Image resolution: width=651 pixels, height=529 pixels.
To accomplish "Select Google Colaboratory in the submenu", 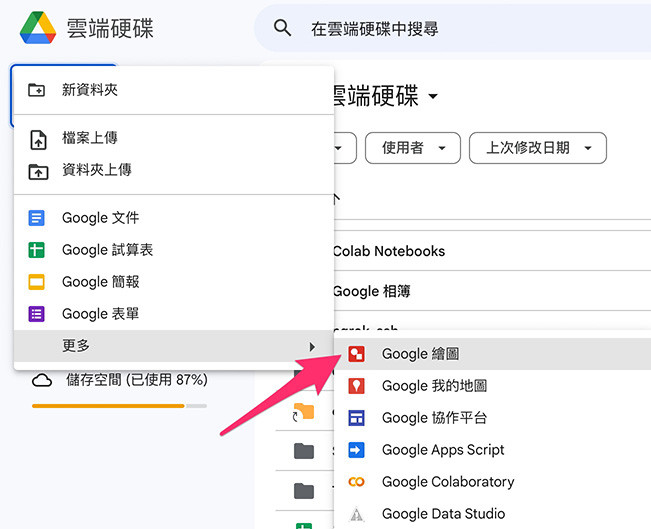I will [492, 482].
